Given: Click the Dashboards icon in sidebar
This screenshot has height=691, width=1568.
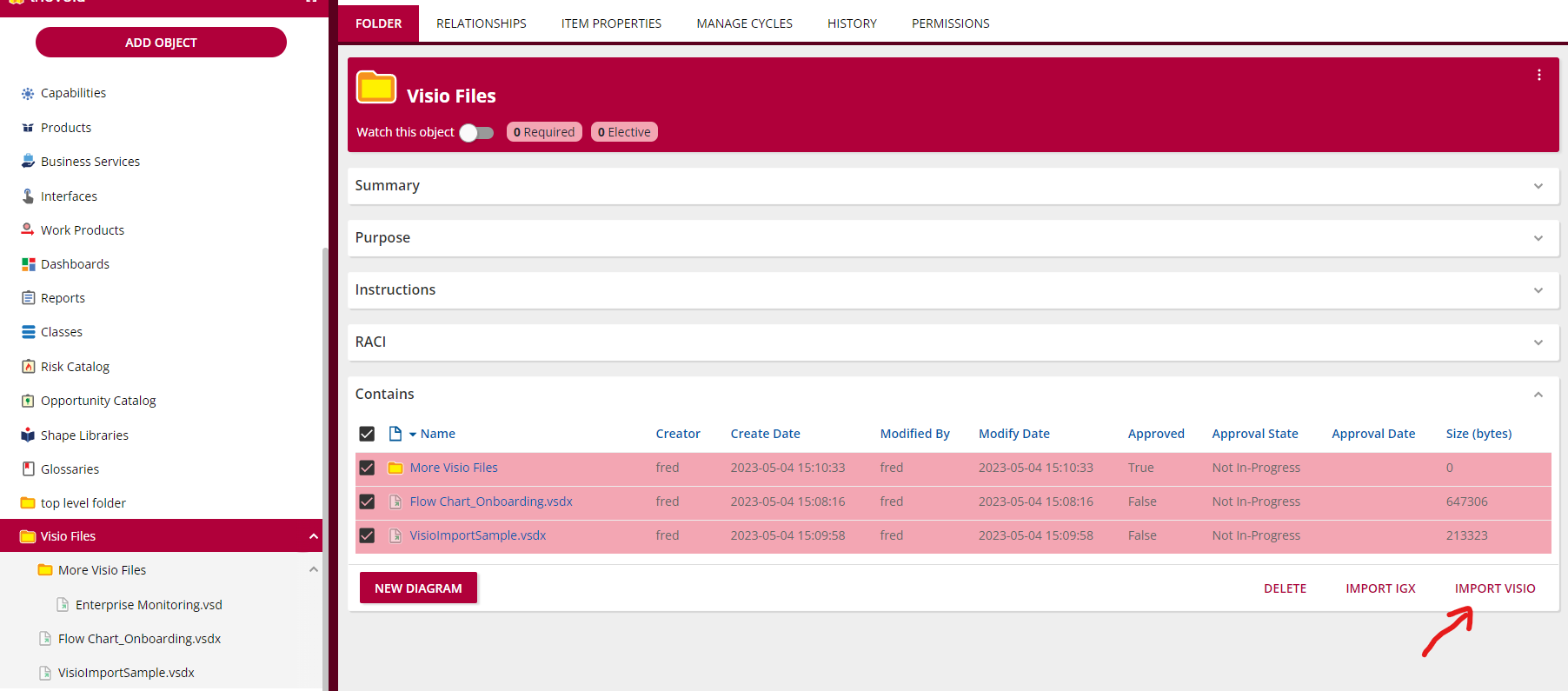Looking at the screenshot, I should coord(28,264).
